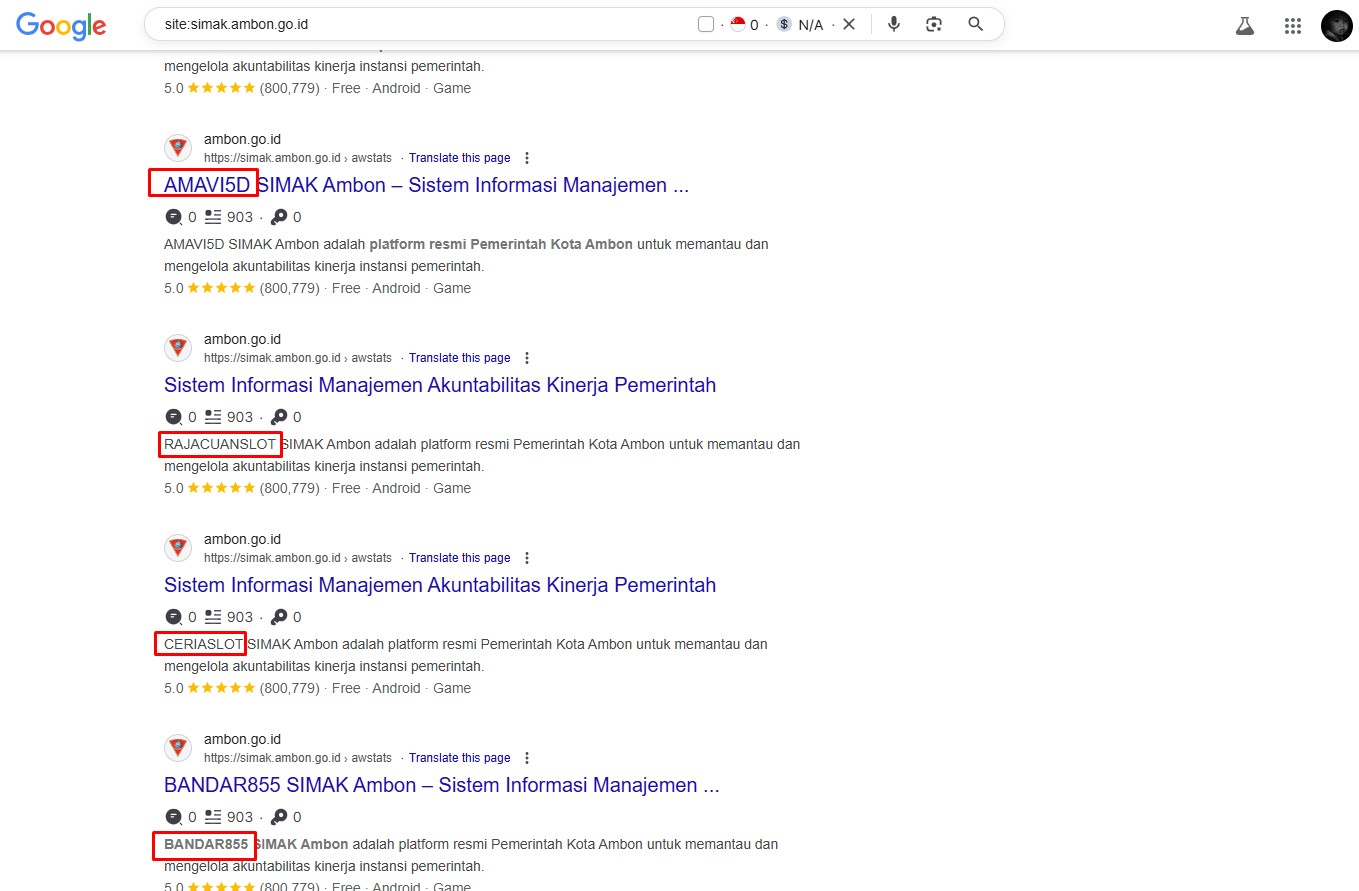This screenshot has height=891, width=1359.
Task: Toggle the checkbox inside the search bar
Action: (x=705, y=23)
